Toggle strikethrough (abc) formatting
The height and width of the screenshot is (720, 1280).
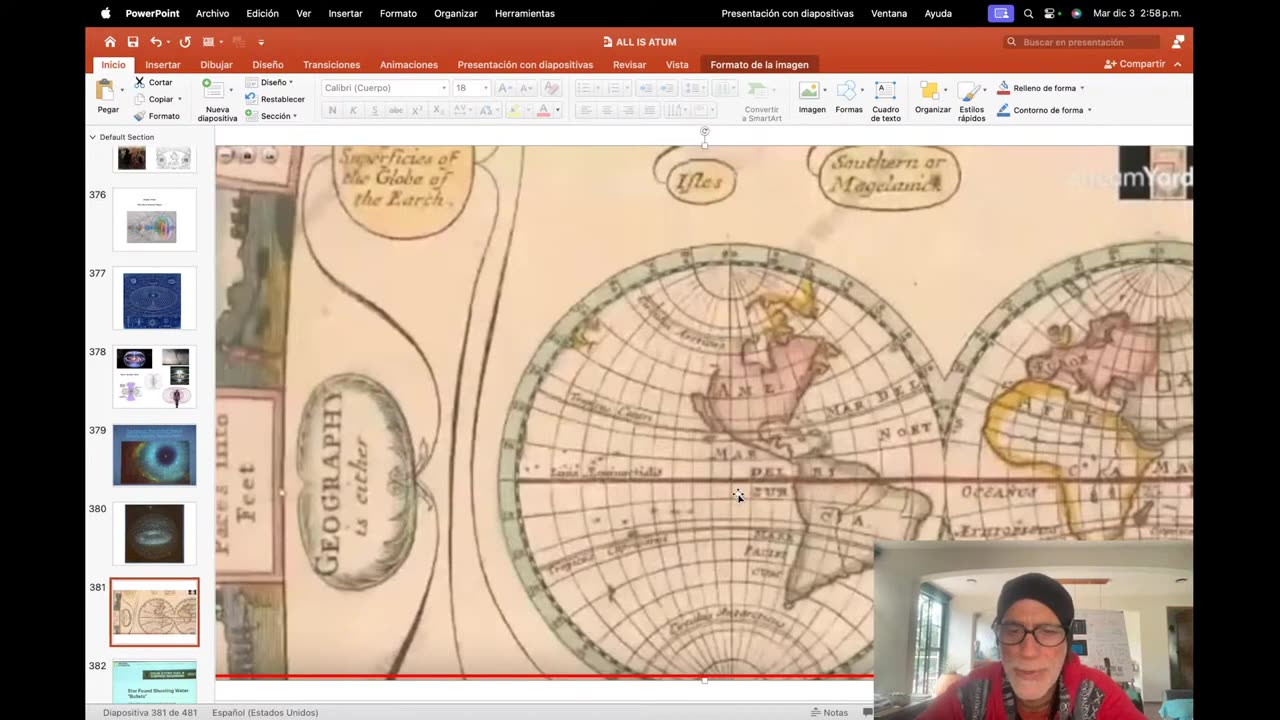point(396,110)
